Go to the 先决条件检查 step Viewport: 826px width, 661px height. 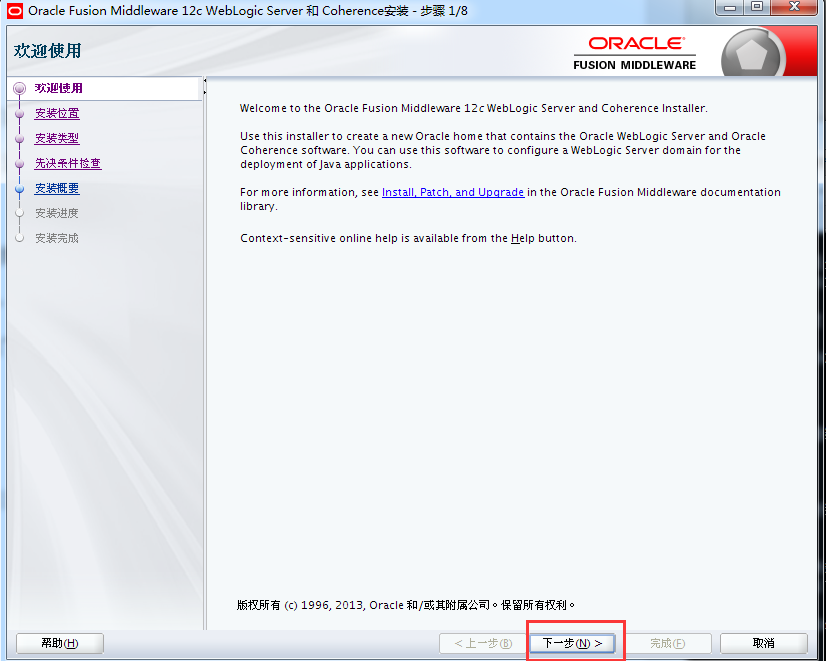(x=68, y=163)
